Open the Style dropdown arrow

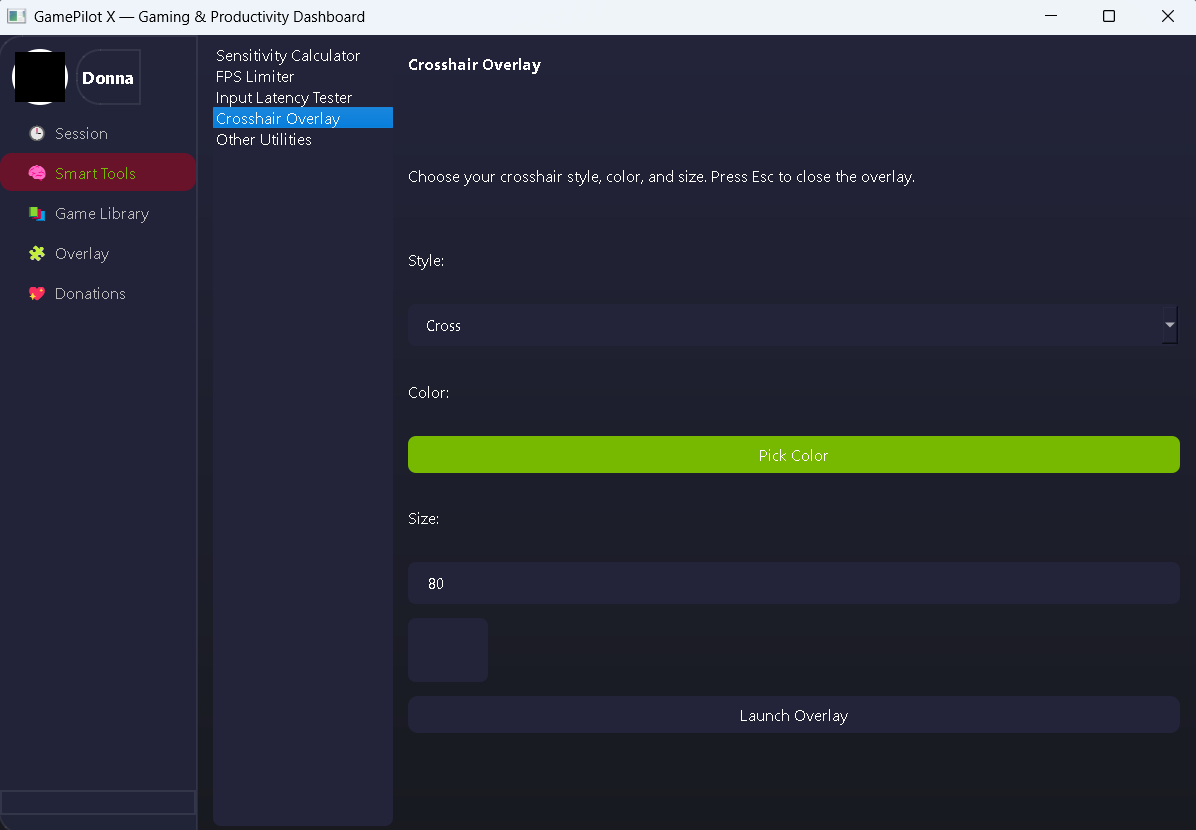coord(1169,325)
